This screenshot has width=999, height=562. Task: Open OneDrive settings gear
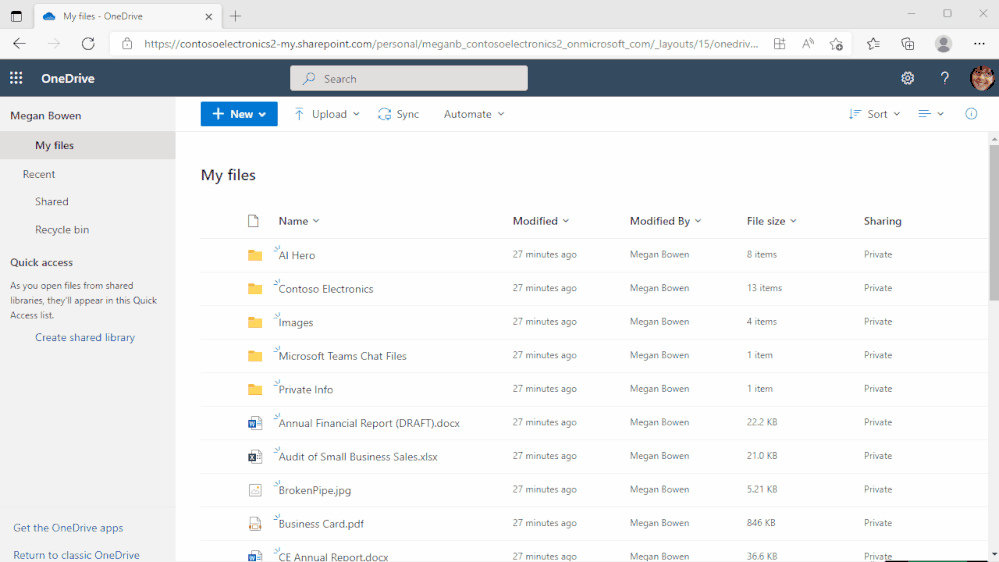coord(907,78)
